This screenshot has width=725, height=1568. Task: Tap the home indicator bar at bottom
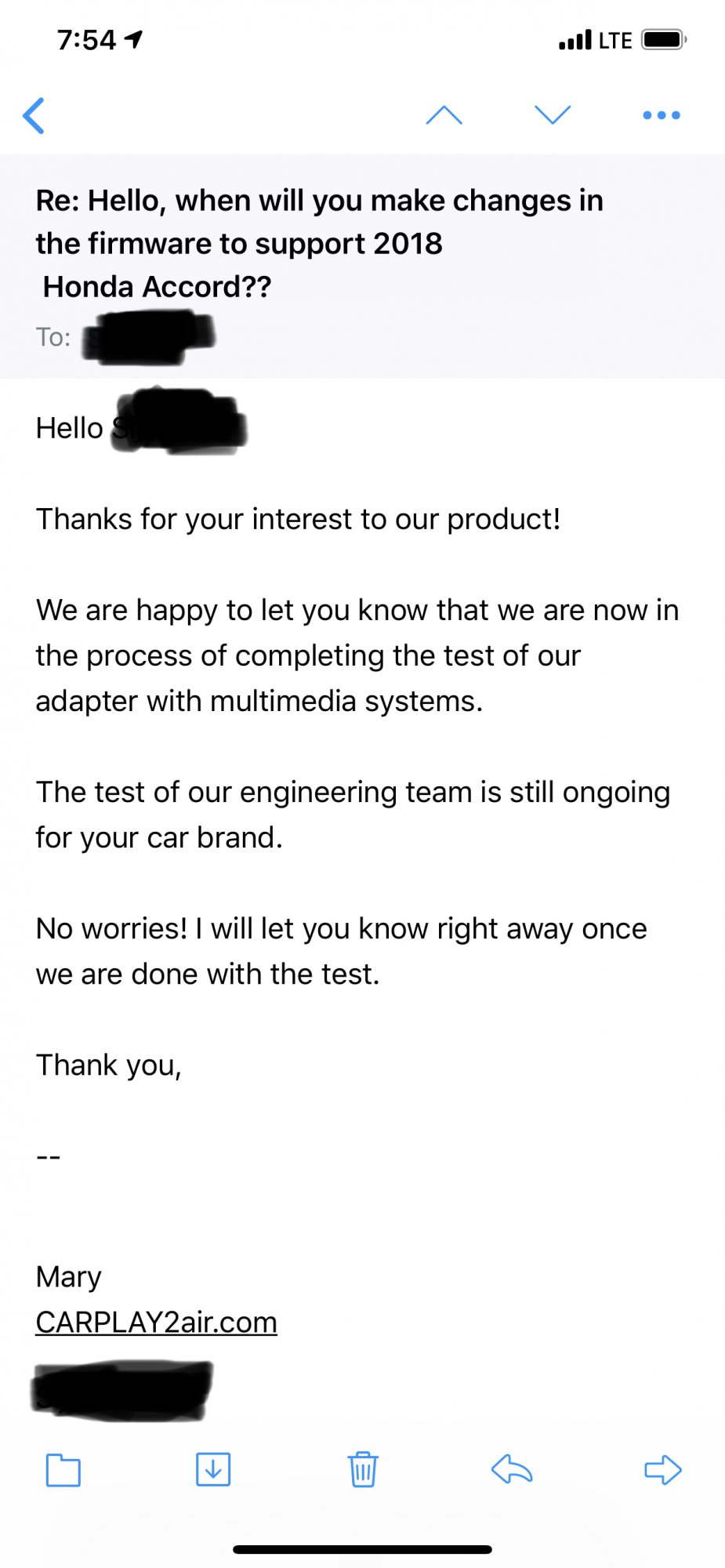pyautogui.click(x=362, y=1549)
